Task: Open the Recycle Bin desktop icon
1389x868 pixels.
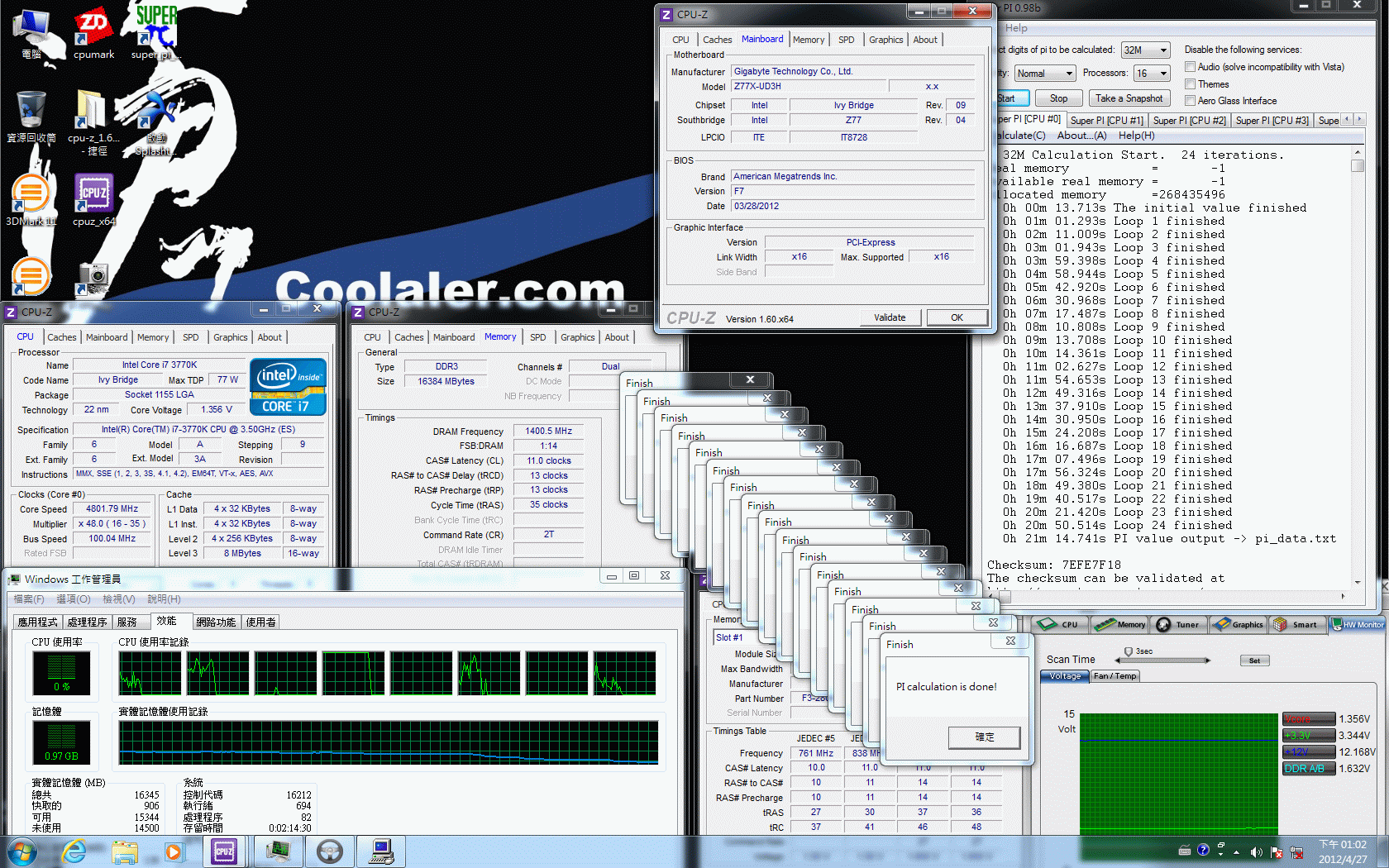Action: point(31,117)
